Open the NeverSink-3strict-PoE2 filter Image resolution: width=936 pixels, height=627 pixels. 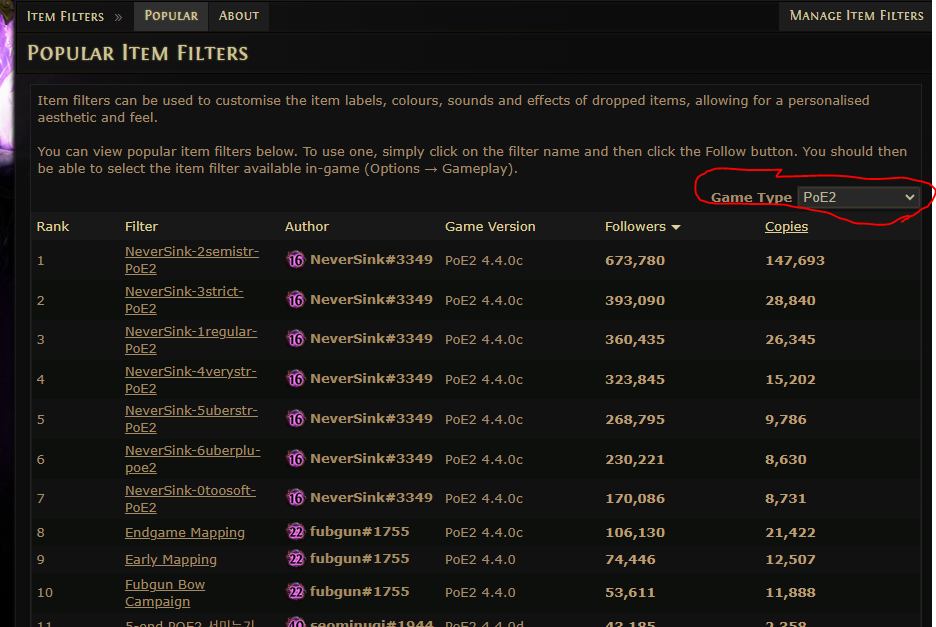184,300
